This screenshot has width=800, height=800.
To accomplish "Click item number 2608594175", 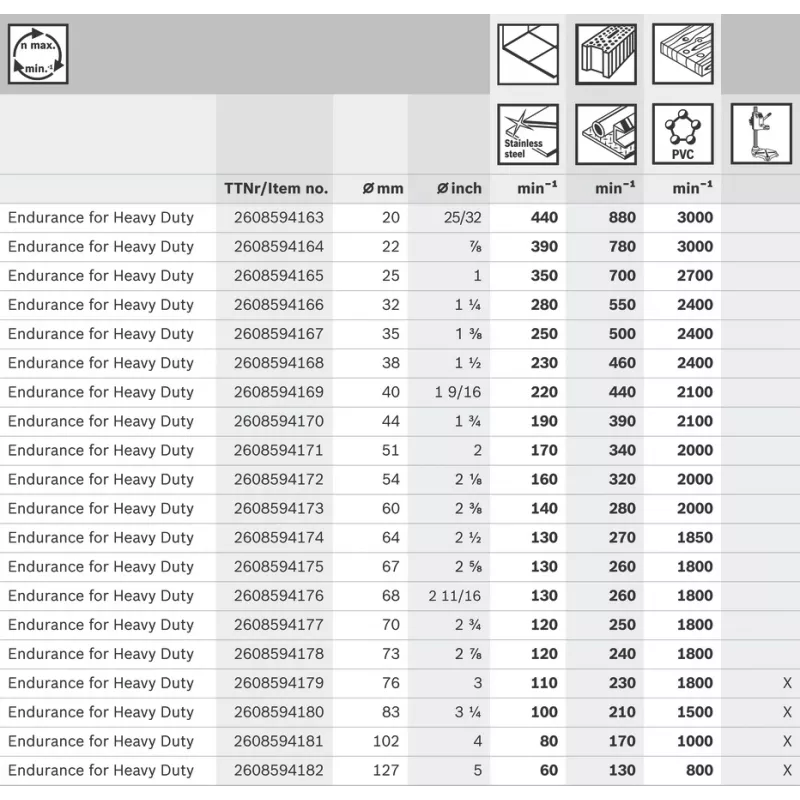I will 279,566.
